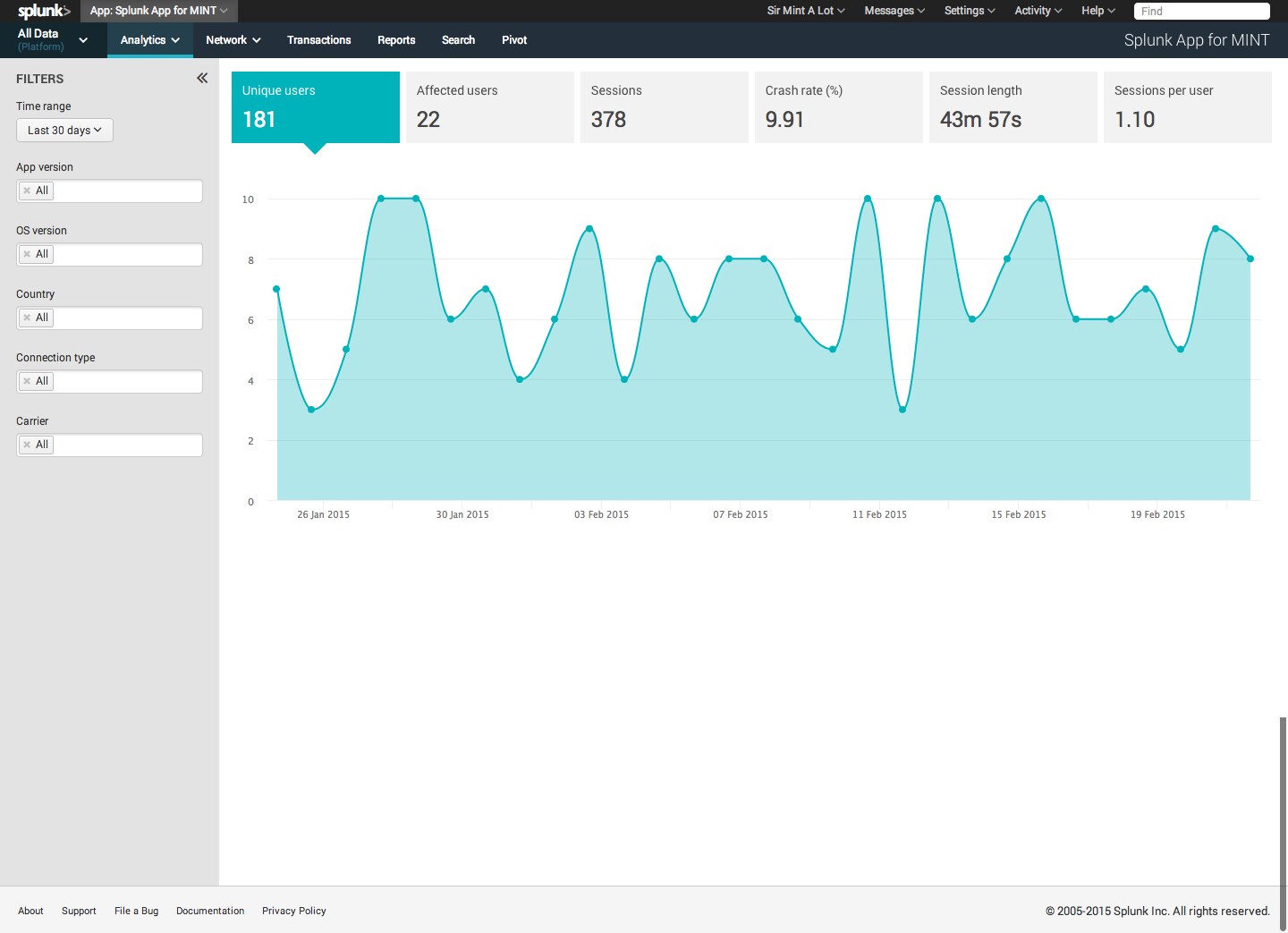The height and width of the screenshot is (933, 1288).
Task: Open the Documentation link
Action: [x=210, y=911]
